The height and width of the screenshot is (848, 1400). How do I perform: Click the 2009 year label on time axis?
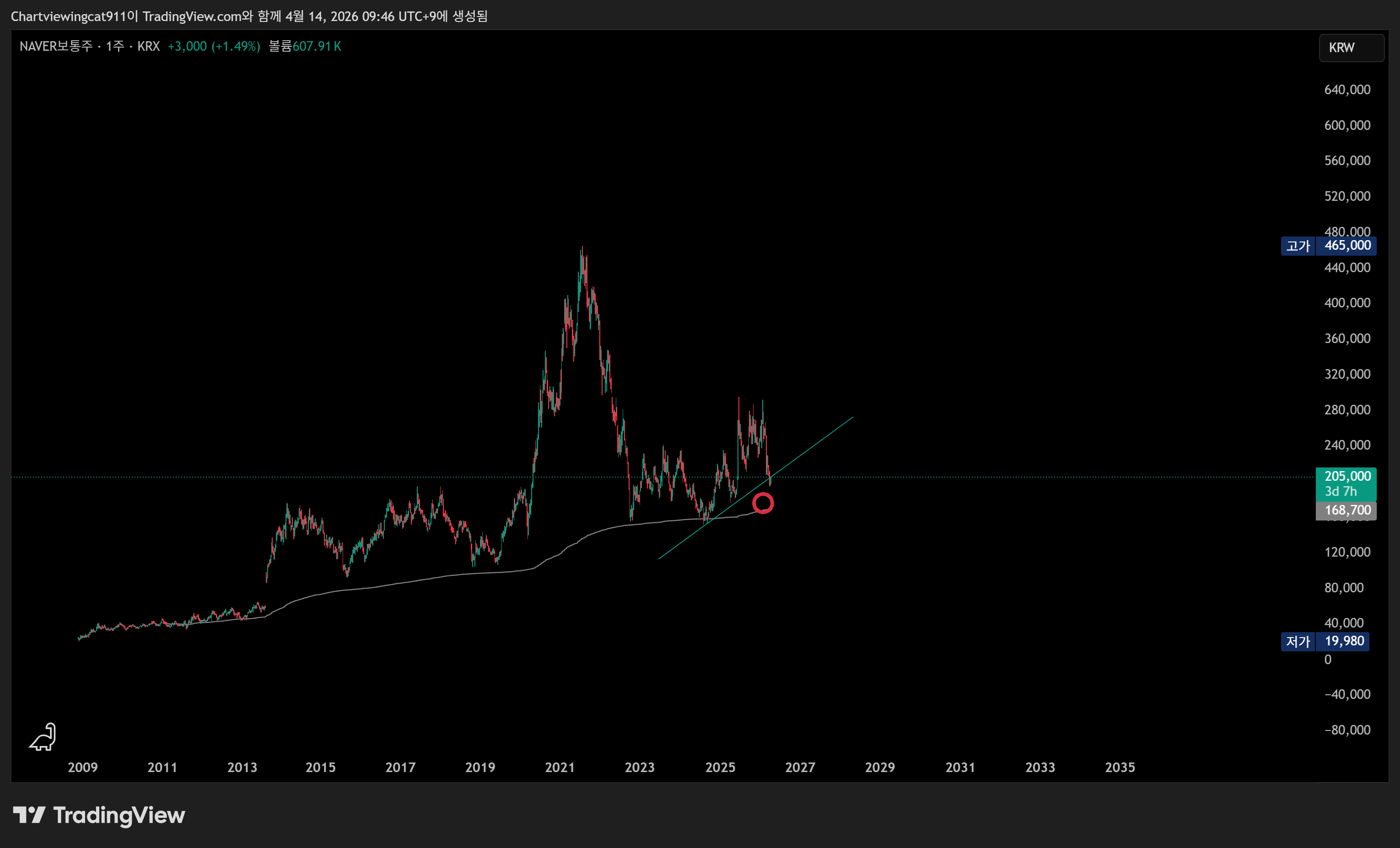pyautogui.click(x=82, y=767)
